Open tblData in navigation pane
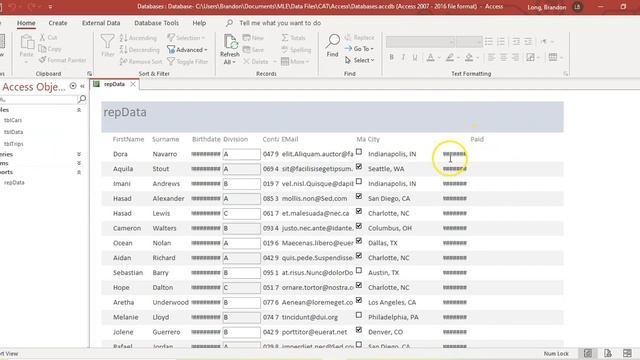The height and width of the screenshot is (360, 640). pos(13,132)
